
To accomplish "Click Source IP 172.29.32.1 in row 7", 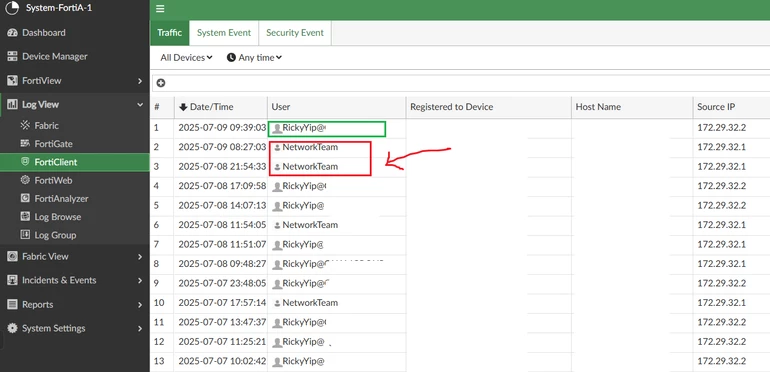I will [x=721, y=244].
